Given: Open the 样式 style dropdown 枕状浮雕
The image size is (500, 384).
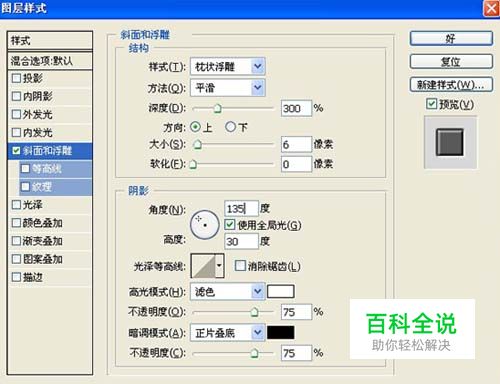Looking at the screenshot, I should tap(228, 67).
